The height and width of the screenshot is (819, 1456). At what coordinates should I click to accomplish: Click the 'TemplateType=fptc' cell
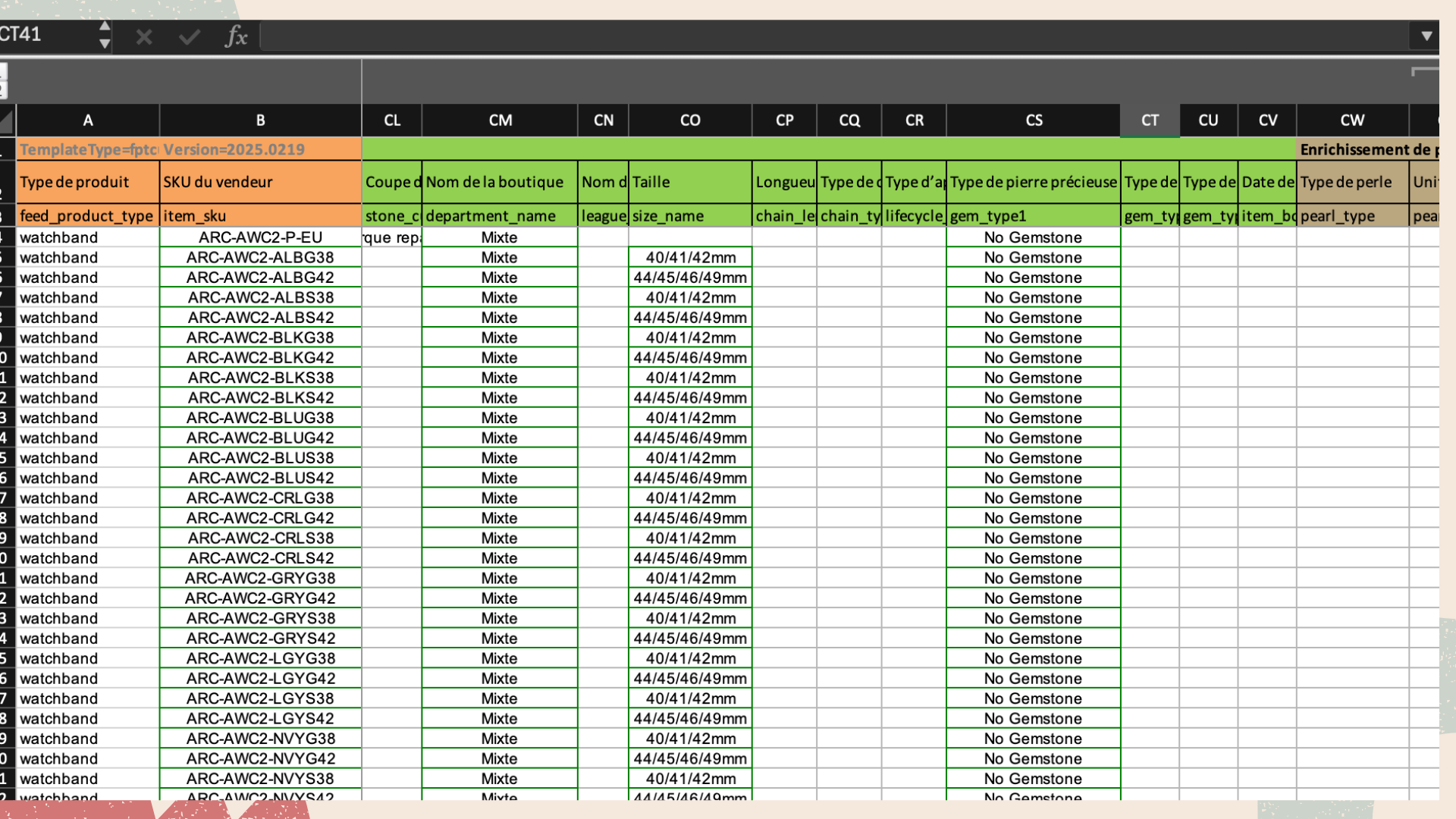click(88, 149)
